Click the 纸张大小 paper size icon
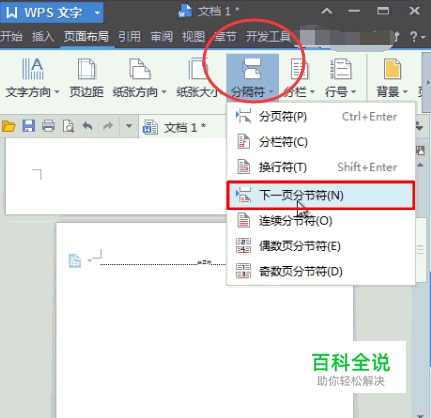431x418 pixels. [198, 69]
